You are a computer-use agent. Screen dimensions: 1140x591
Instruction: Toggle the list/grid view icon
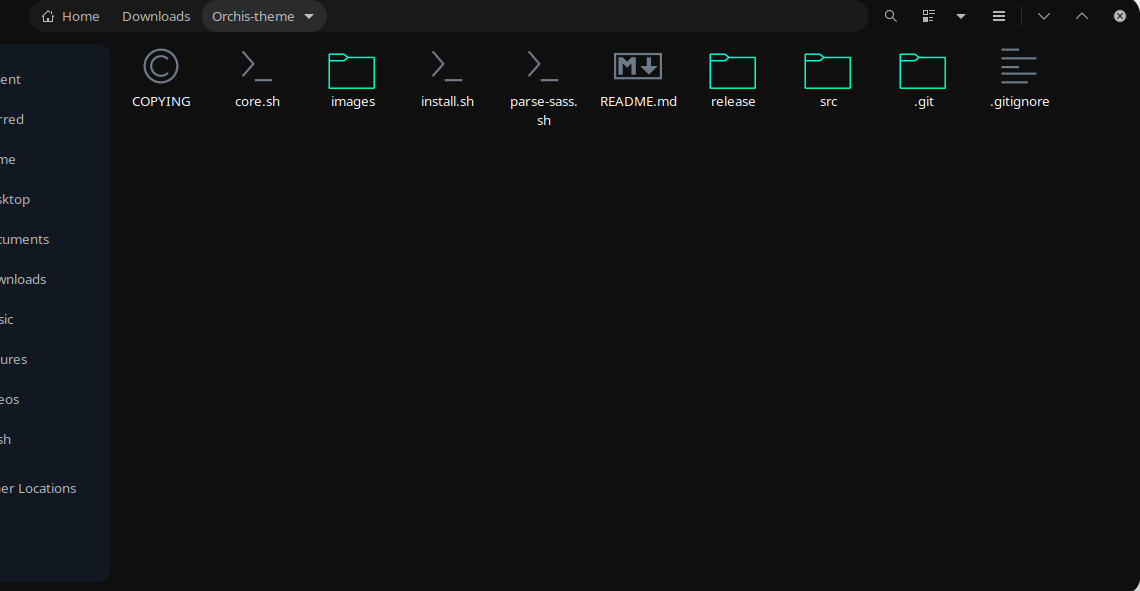(x=928, y=16)
